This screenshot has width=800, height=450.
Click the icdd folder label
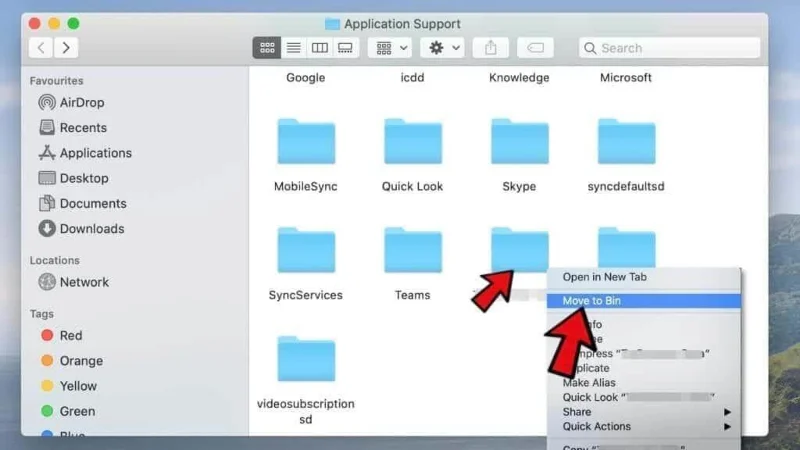[412, 78]
